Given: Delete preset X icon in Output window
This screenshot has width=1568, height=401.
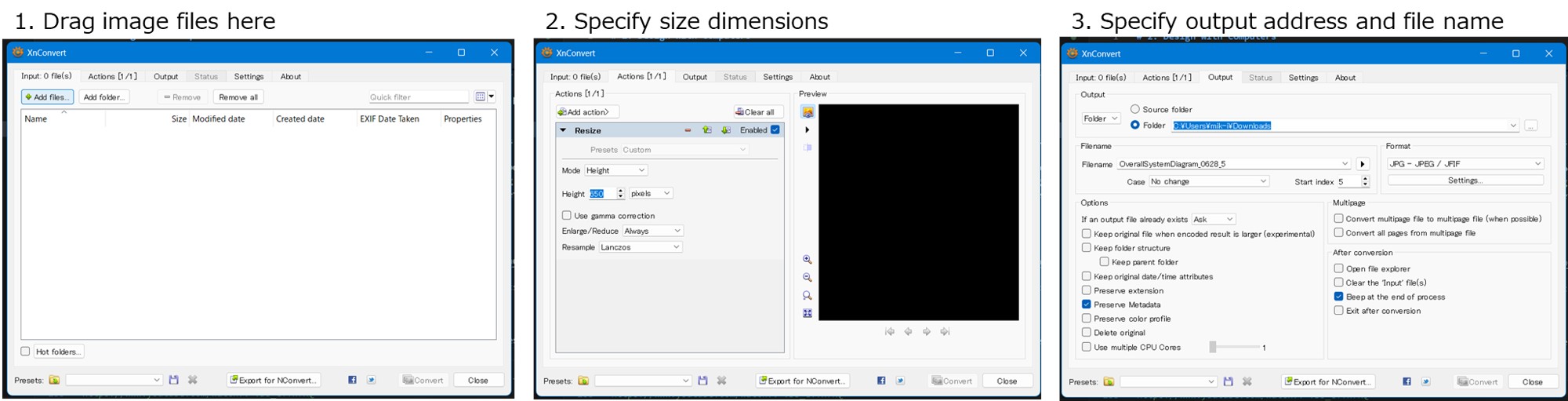Looking at the screenshot, I should coord(1247,382).
